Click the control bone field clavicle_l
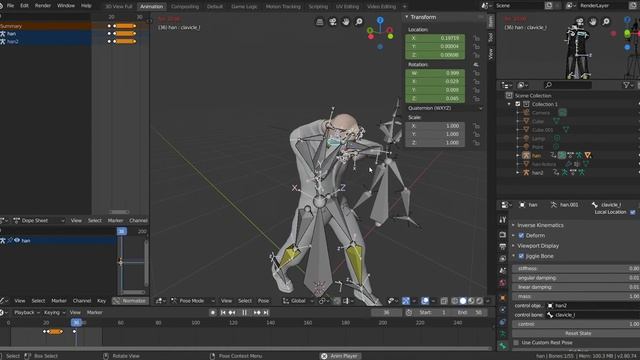The height and width of the screenshot is (360, 640). (593, 315)
